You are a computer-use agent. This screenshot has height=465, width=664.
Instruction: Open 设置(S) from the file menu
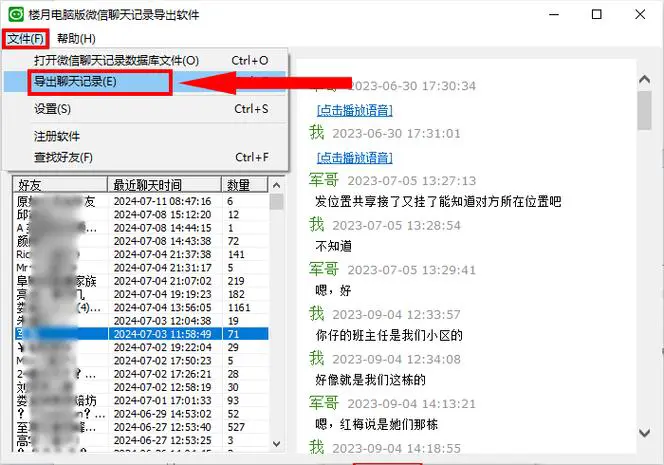pyautogui.click(x=145, y=109)
